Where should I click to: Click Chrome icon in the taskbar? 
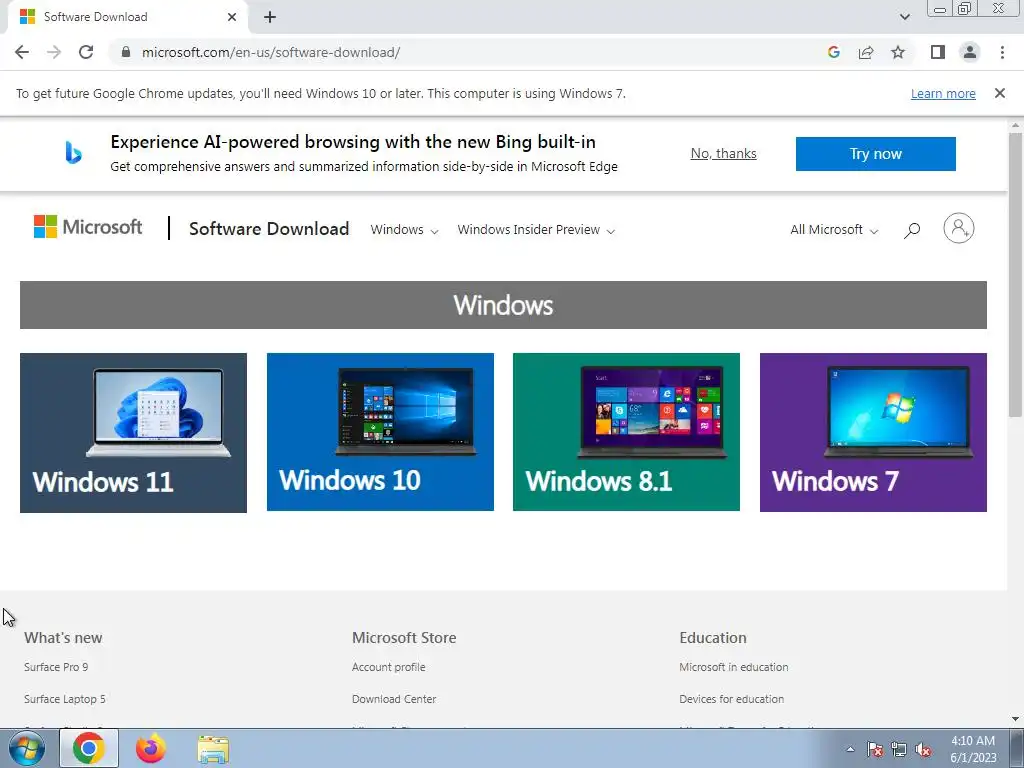pyautogui.click(x=89, y=748)
